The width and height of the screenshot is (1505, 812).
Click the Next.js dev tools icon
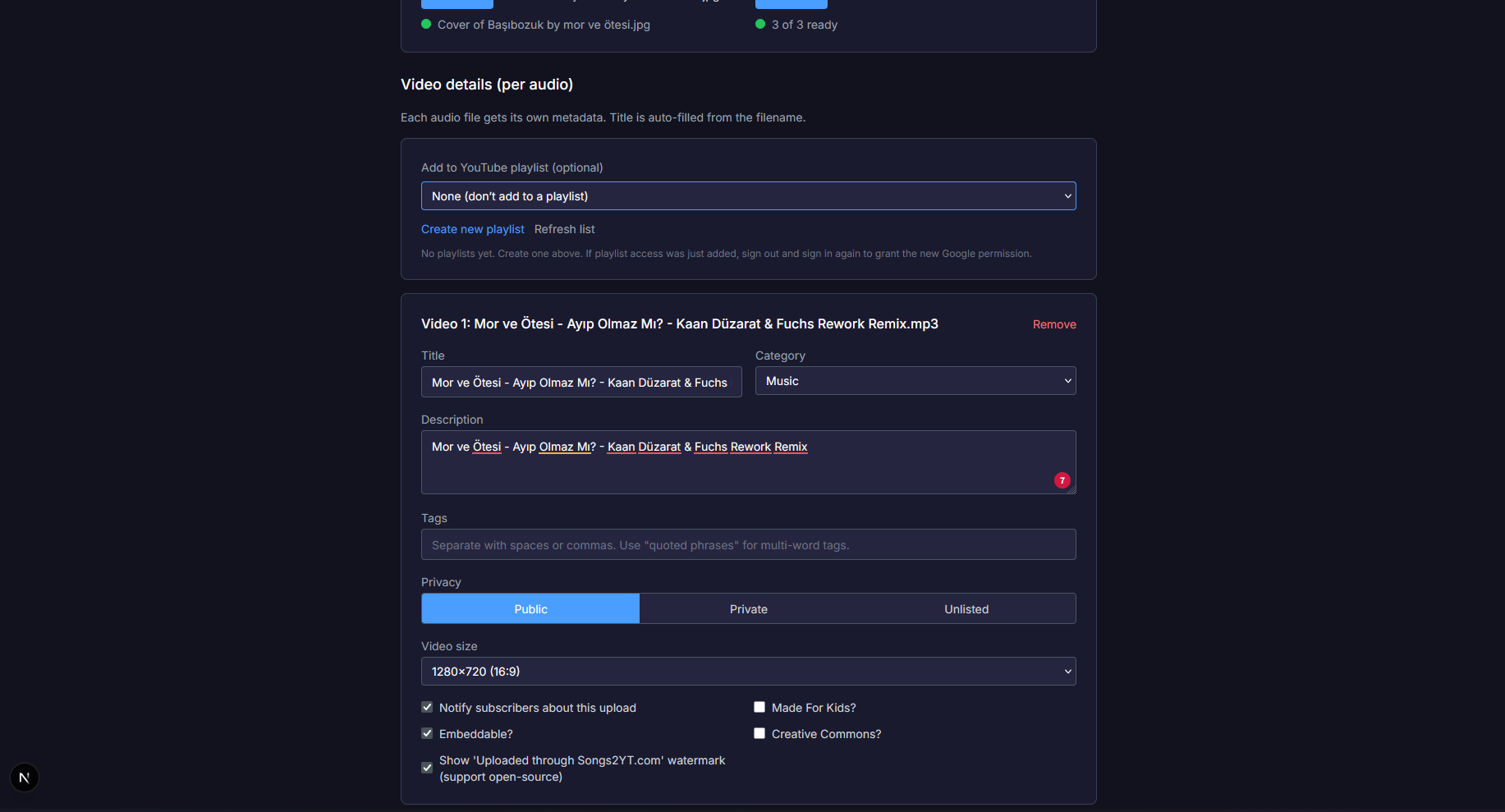pos(25,778)
